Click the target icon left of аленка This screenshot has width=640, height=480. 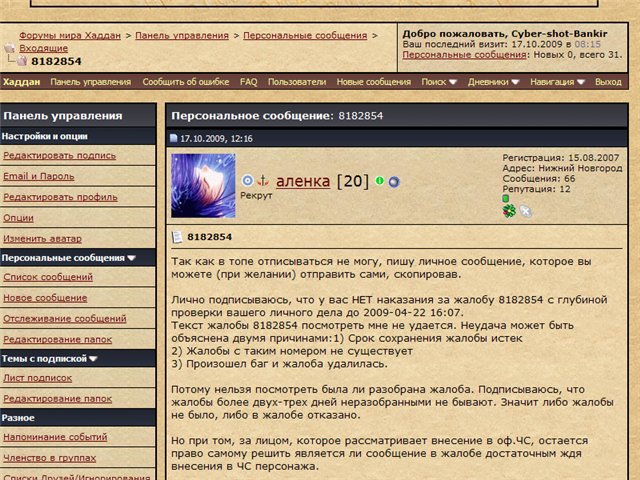point(247,180)
